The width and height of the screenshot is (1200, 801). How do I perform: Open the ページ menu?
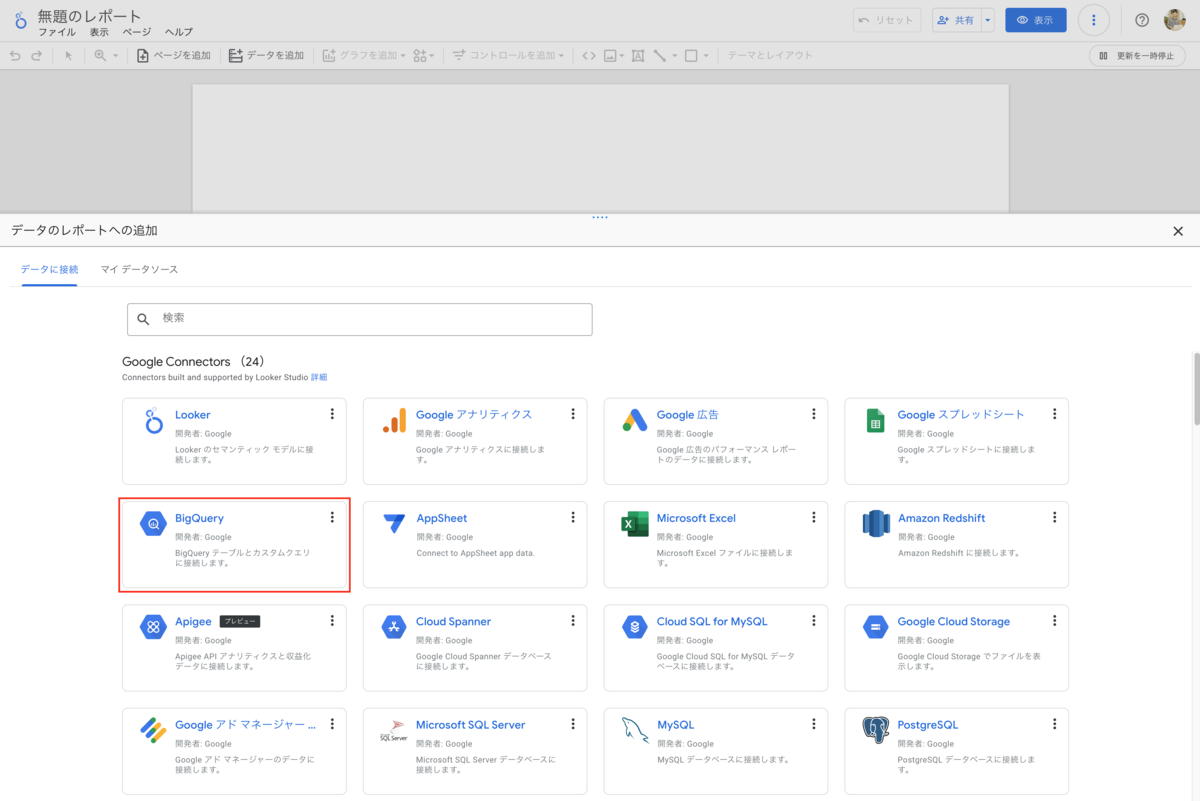click(x=137, y=32)
